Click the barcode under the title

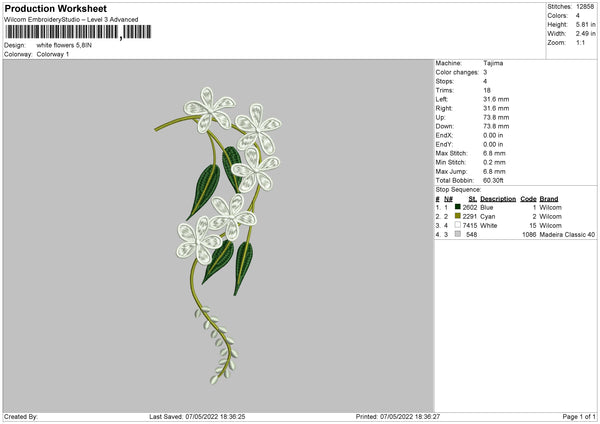pos(78,32)
